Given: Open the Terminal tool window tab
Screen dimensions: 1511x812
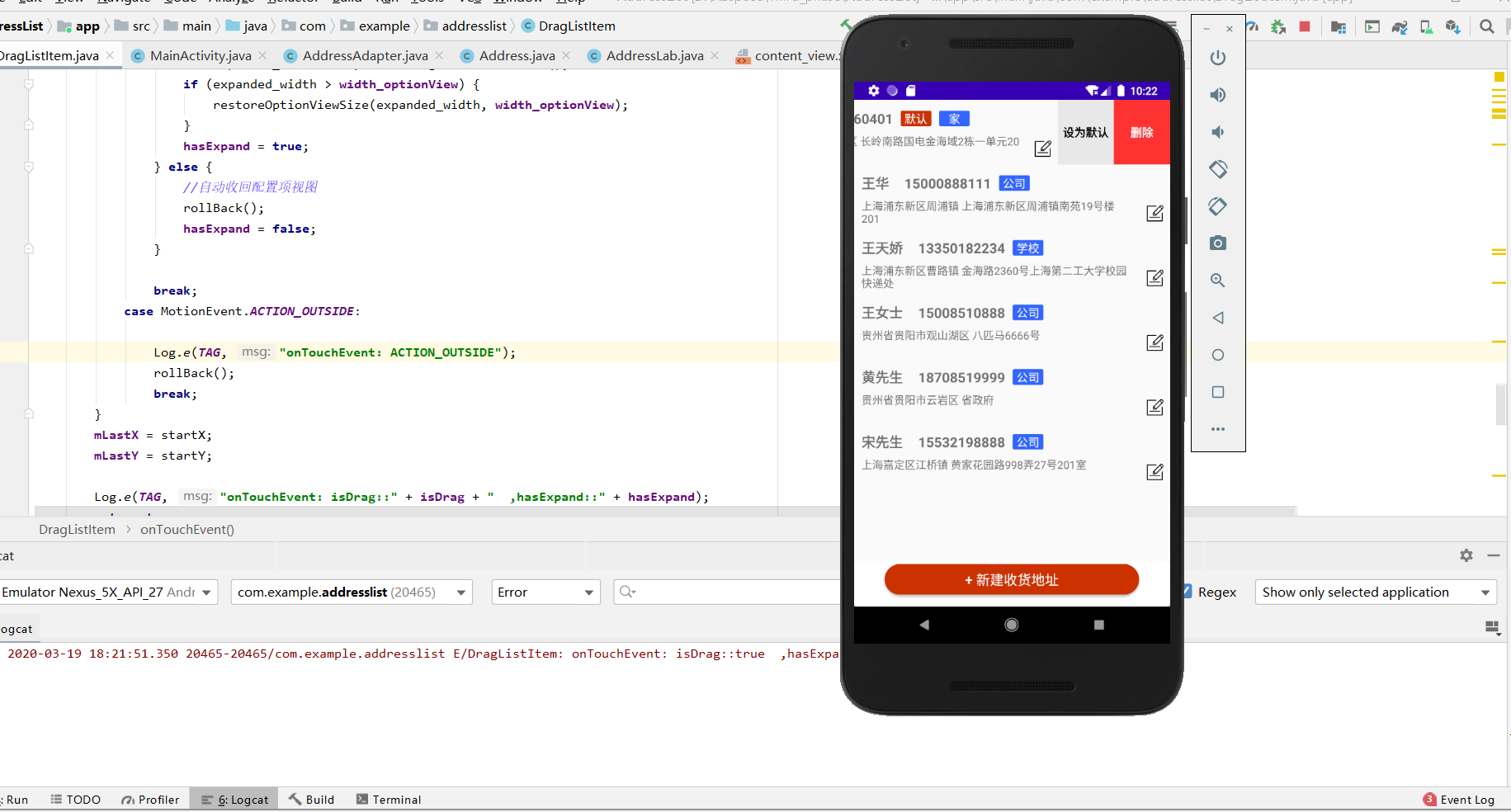Looking at the screenshot, I should click(389, 800).
